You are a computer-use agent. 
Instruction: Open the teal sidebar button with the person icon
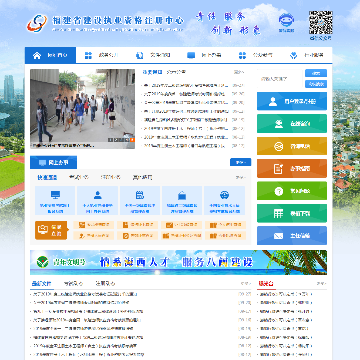(x=292, y=124)
